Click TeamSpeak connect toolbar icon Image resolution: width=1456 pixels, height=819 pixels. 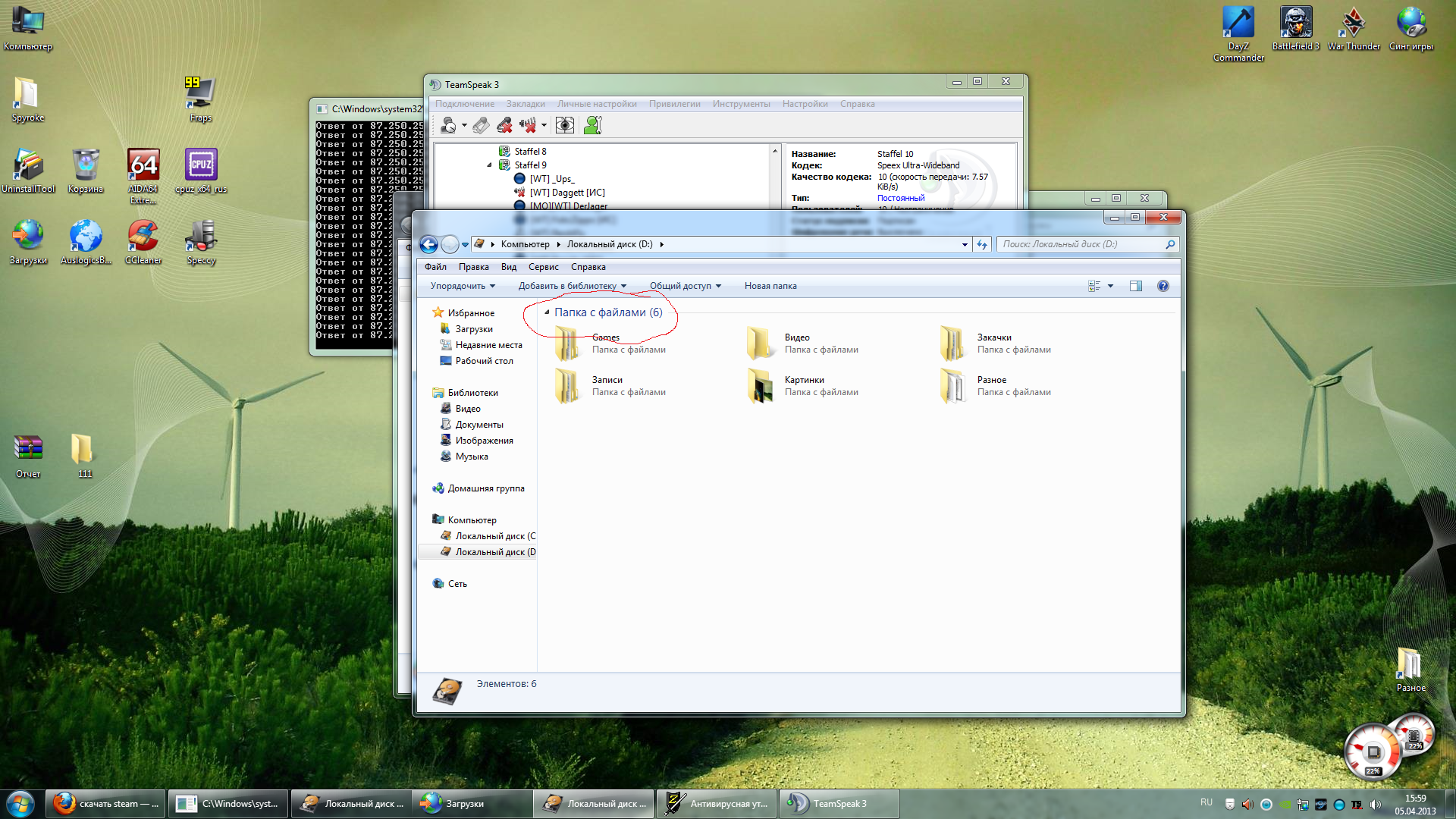tap(448, 125)
